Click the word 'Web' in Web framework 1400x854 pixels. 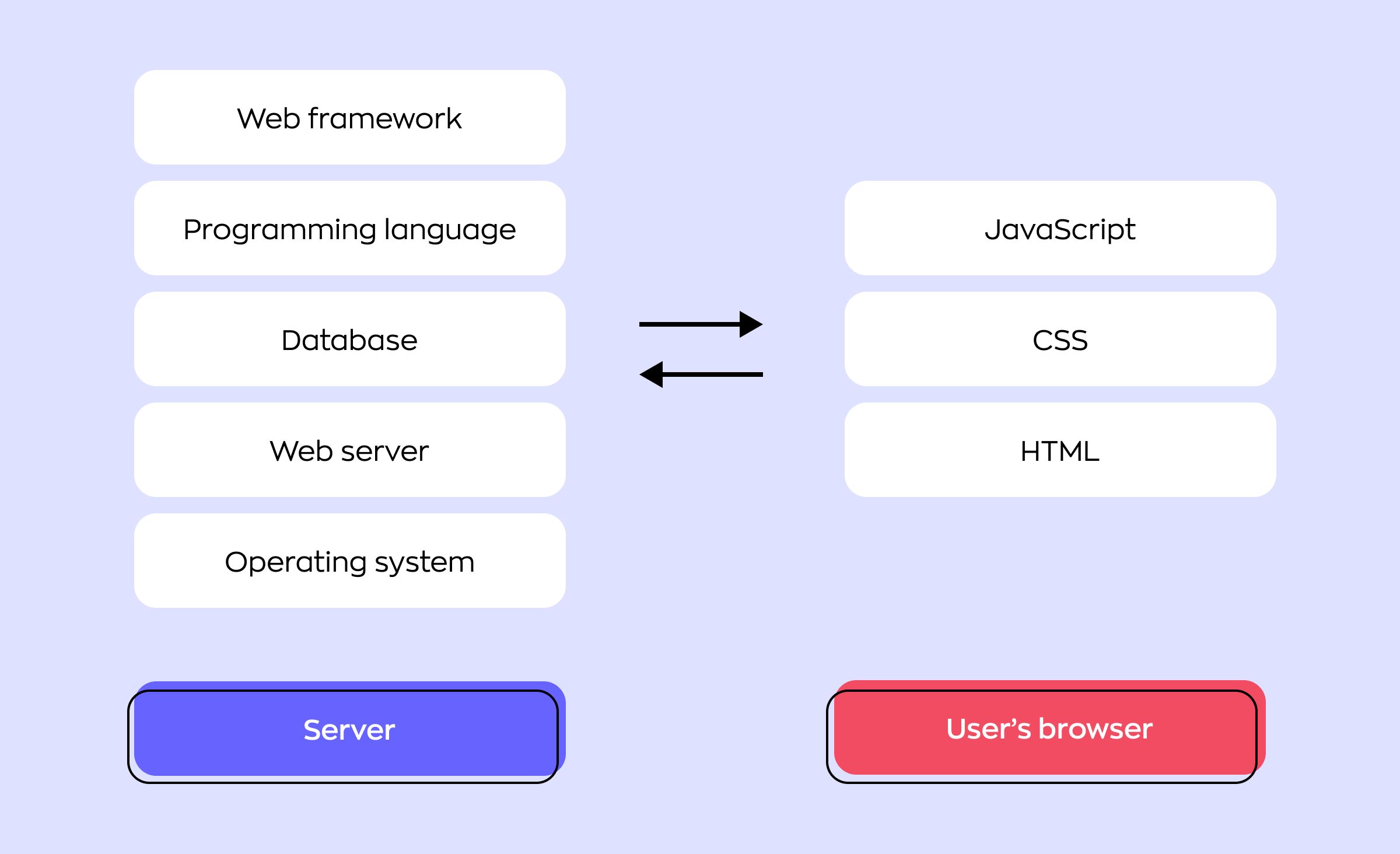point(268,119)
